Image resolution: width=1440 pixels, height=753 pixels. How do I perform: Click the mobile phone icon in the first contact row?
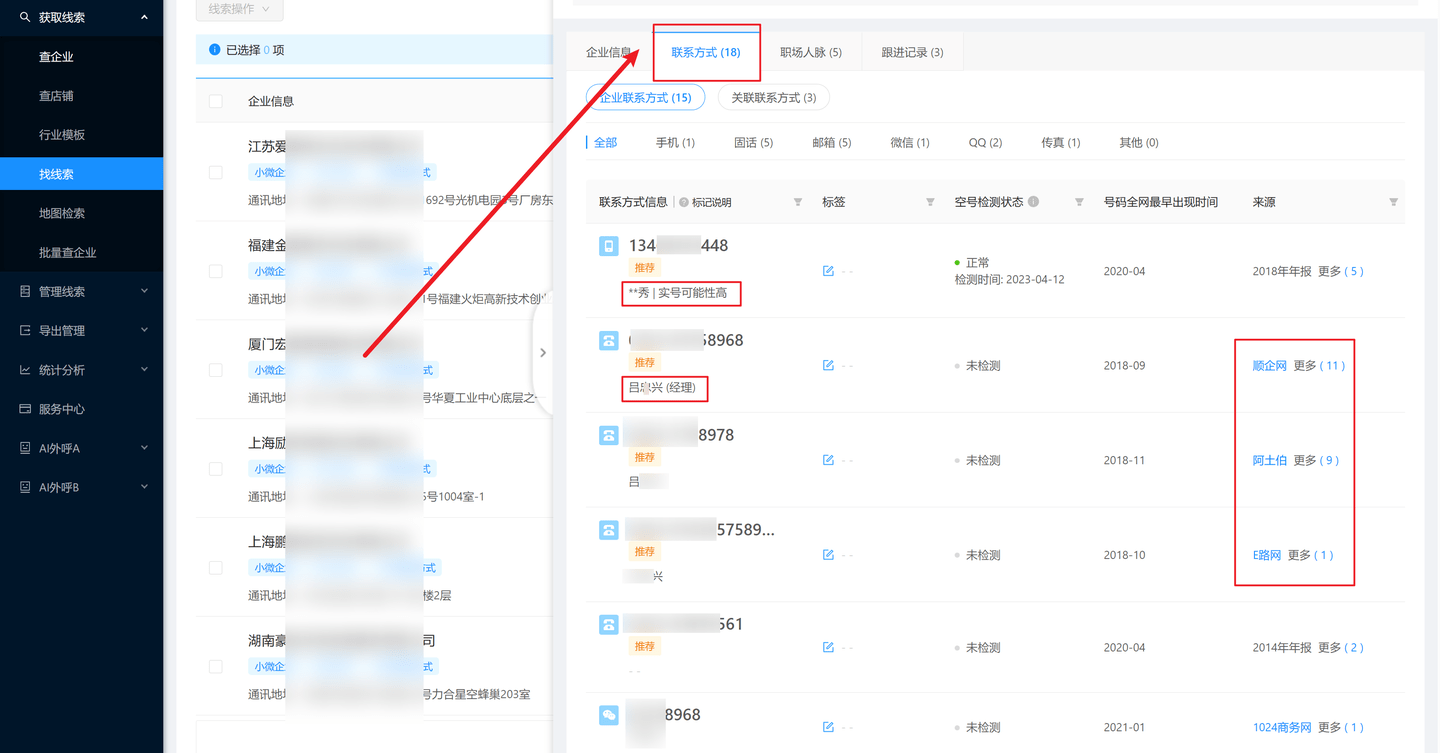608,246
